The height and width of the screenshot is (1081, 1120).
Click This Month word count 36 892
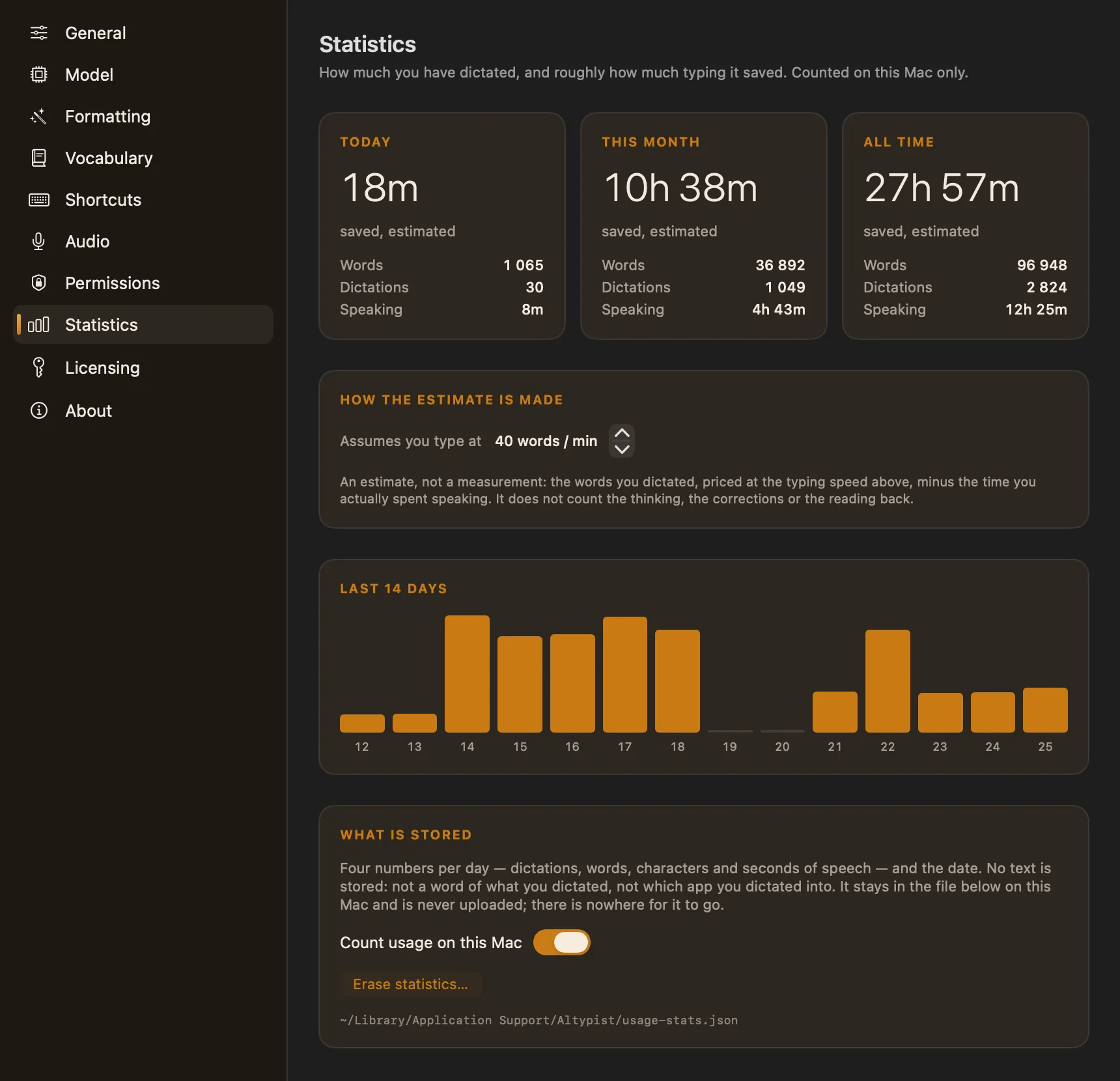click(780, 265)
